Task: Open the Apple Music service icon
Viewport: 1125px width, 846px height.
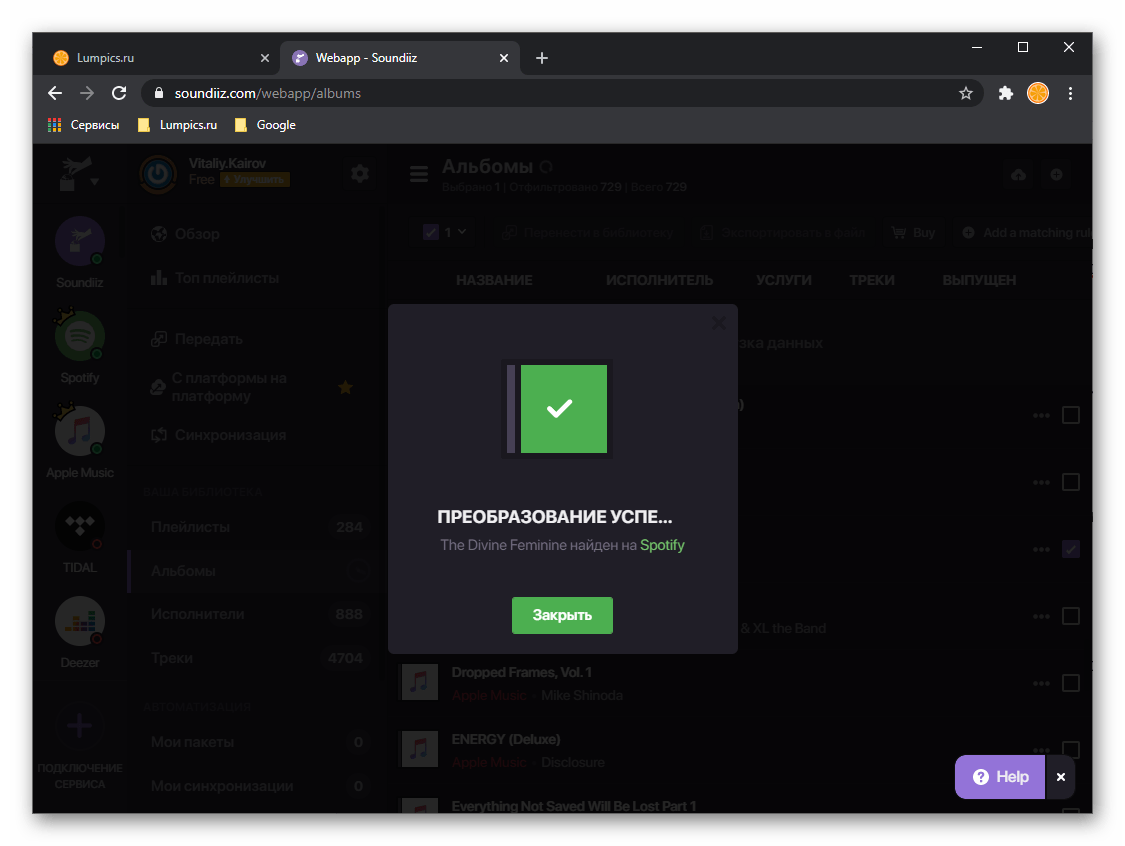Action: 80,432
